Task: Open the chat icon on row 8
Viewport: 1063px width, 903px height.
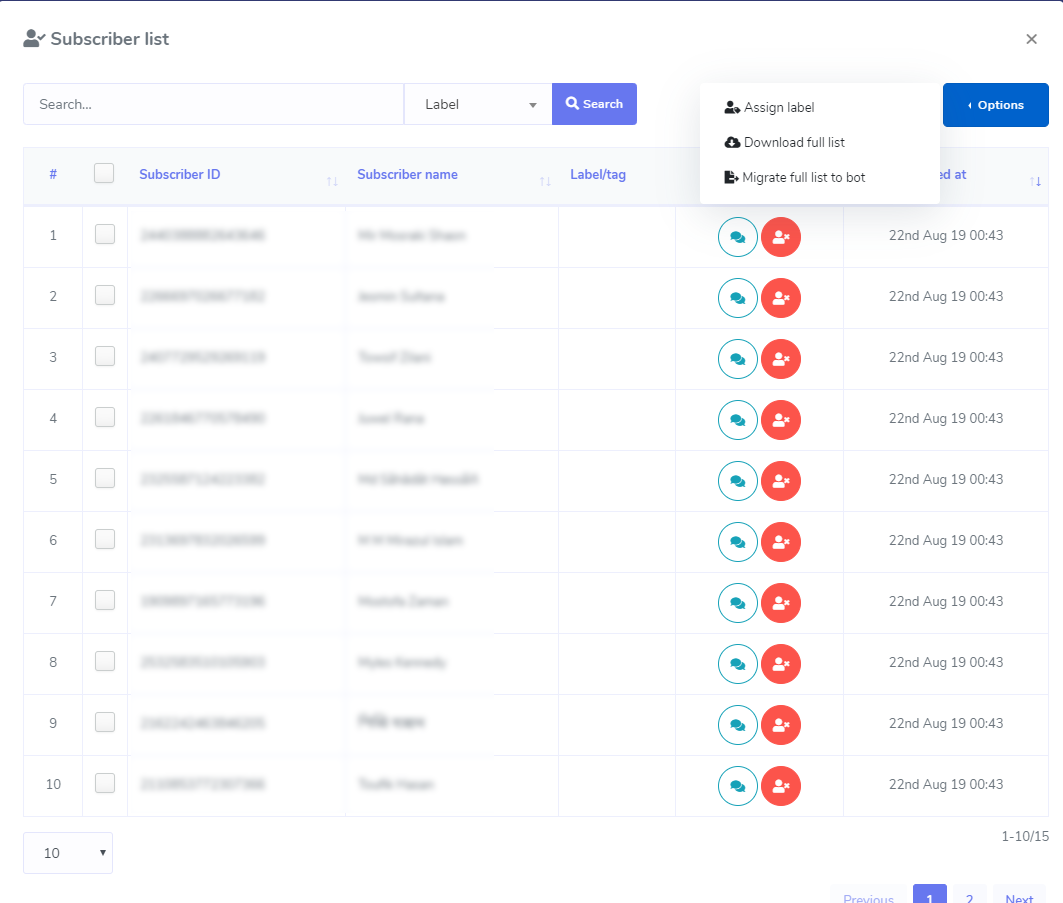Action: [738, 664]
